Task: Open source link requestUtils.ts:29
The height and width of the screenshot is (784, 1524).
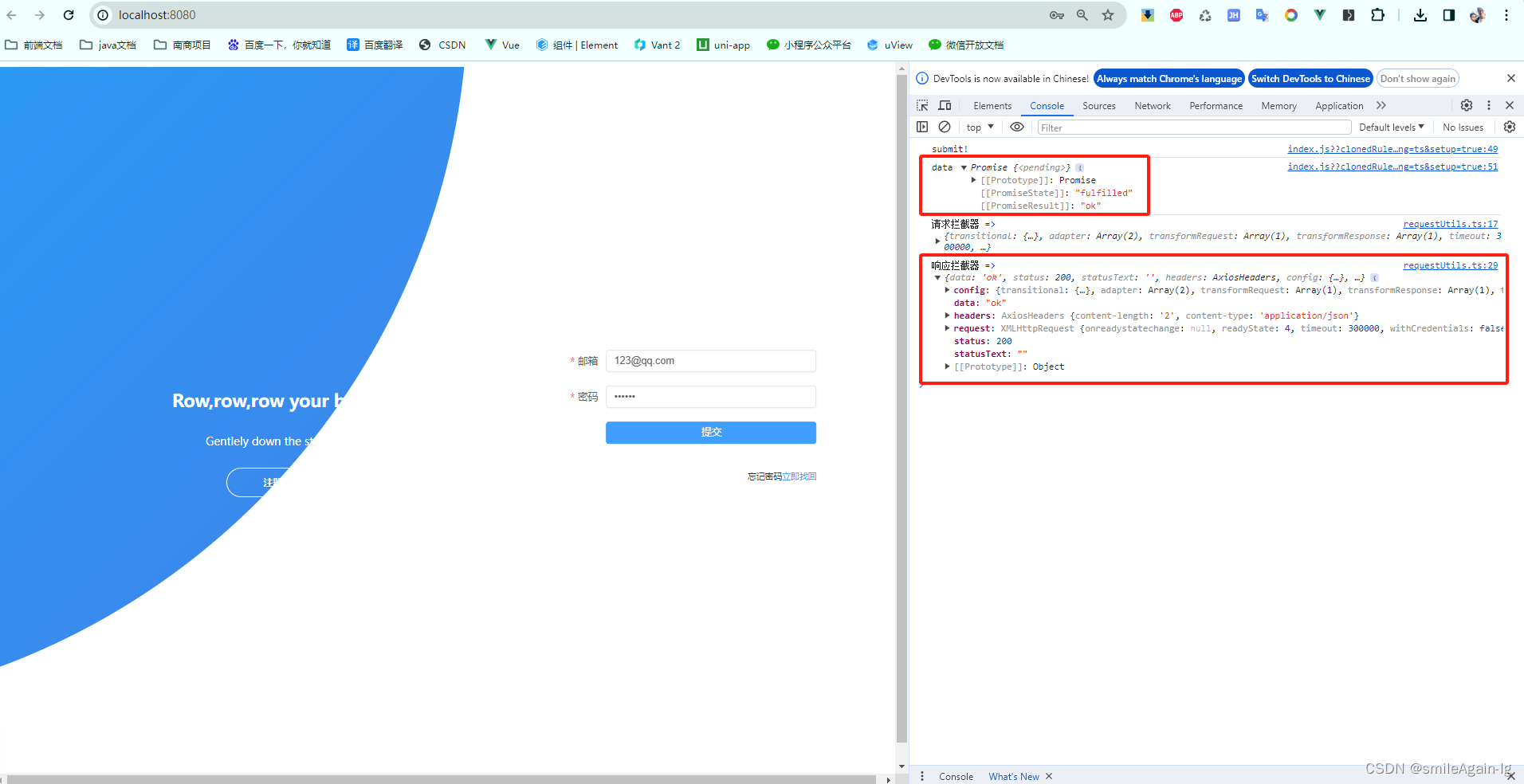Action: pos(1451,265)
